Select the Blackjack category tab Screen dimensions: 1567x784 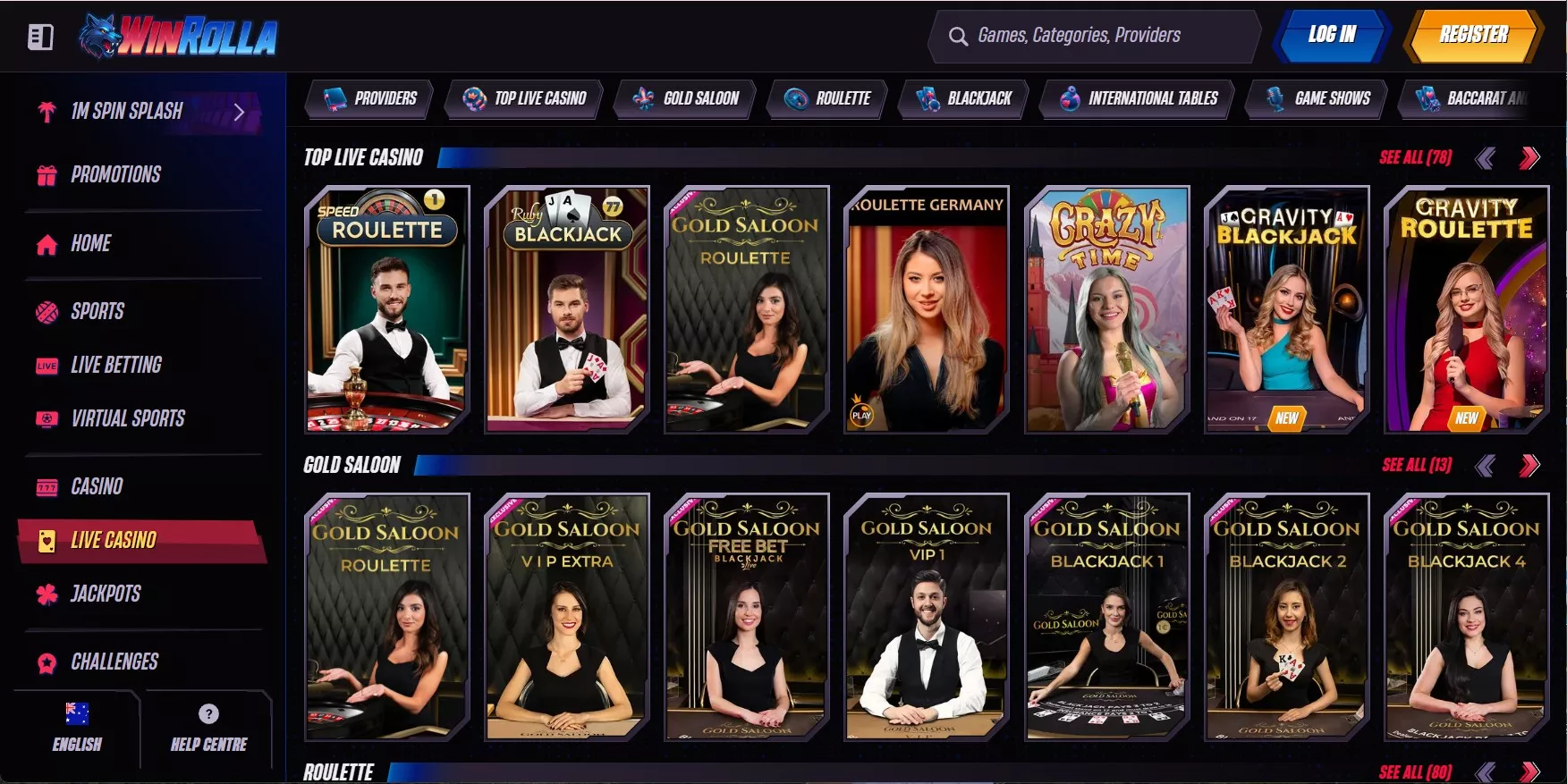click(x=963, y=98)
